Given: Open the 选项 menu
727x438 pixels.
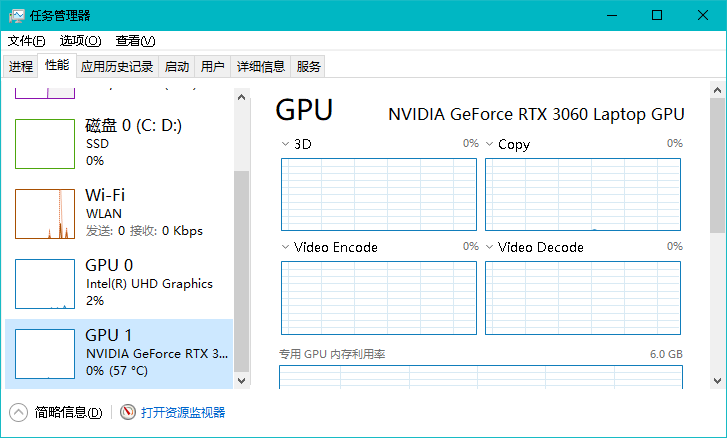Looking at the screenshot, I should click(x=80, y=41).
